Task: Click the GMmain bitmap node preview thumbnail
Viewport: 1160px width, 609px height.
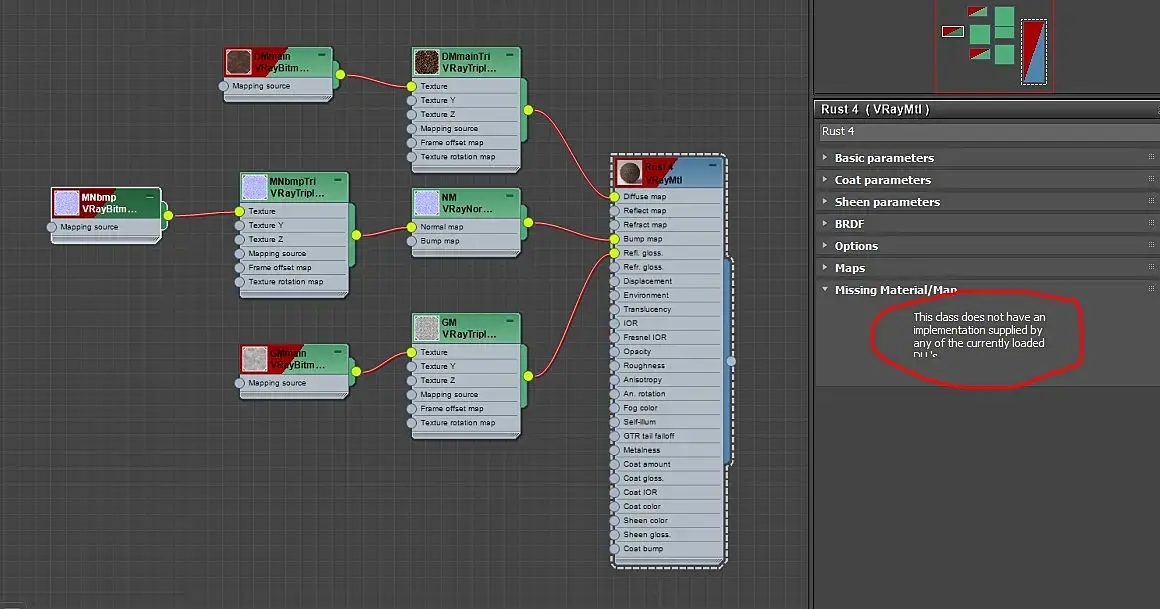Action: tap(254, 359)
